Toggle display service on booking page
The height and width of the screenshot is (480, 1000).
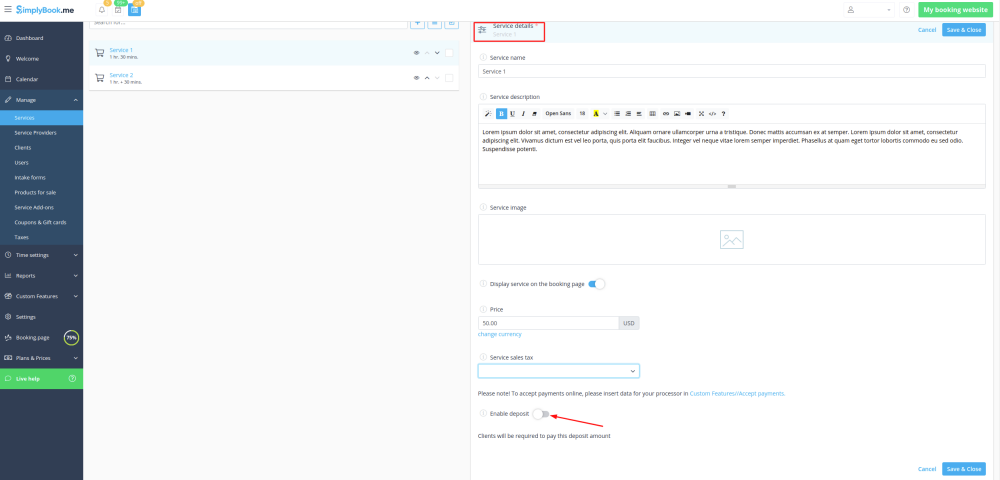pos(596,284)
